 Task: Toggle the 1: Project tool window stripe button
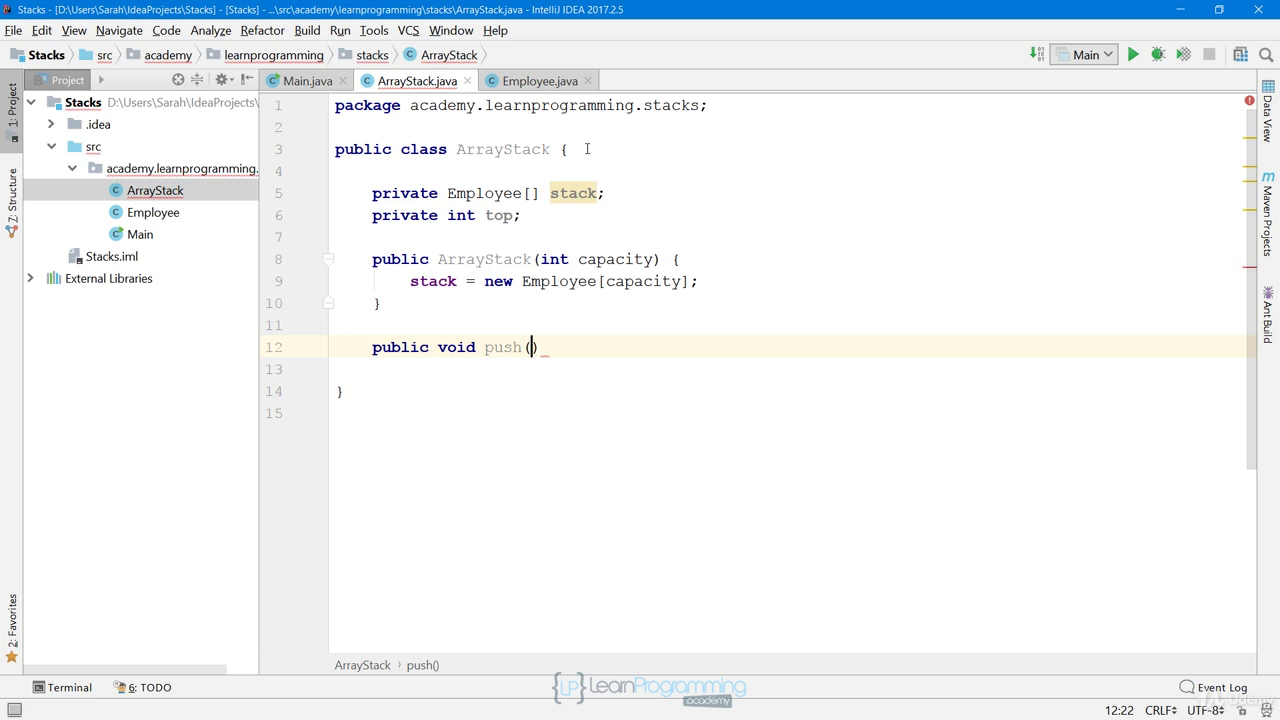(x=12, y=112)
